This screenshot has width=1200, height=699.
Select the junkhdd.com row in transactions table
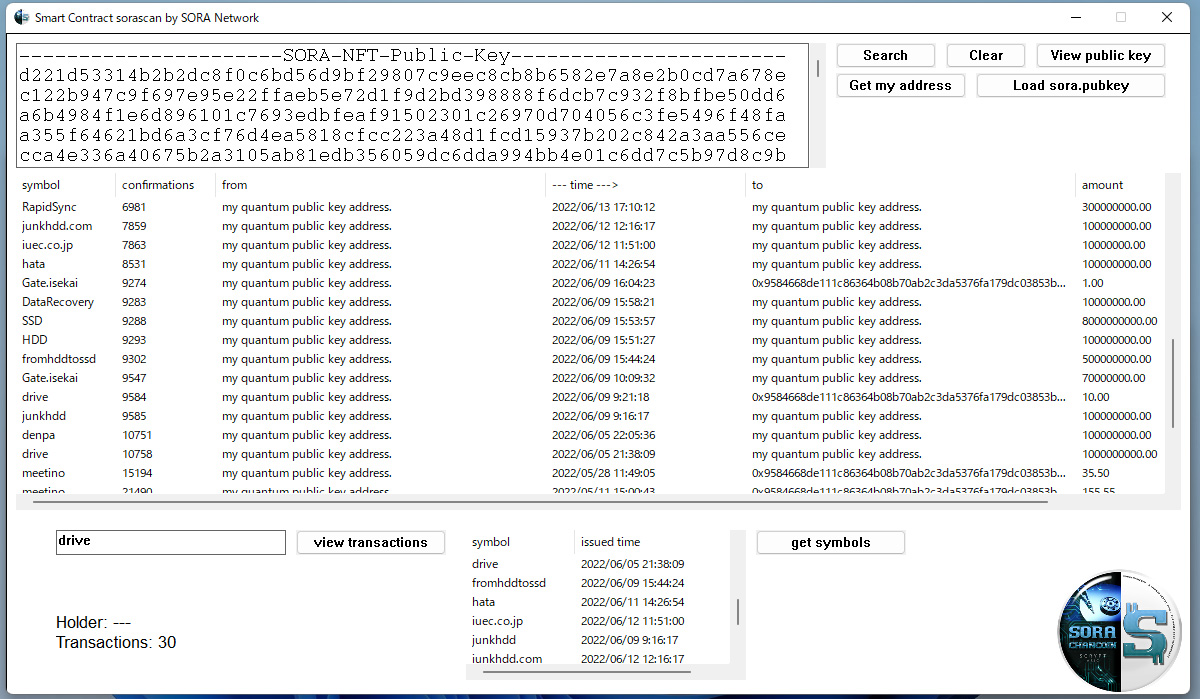591,226
